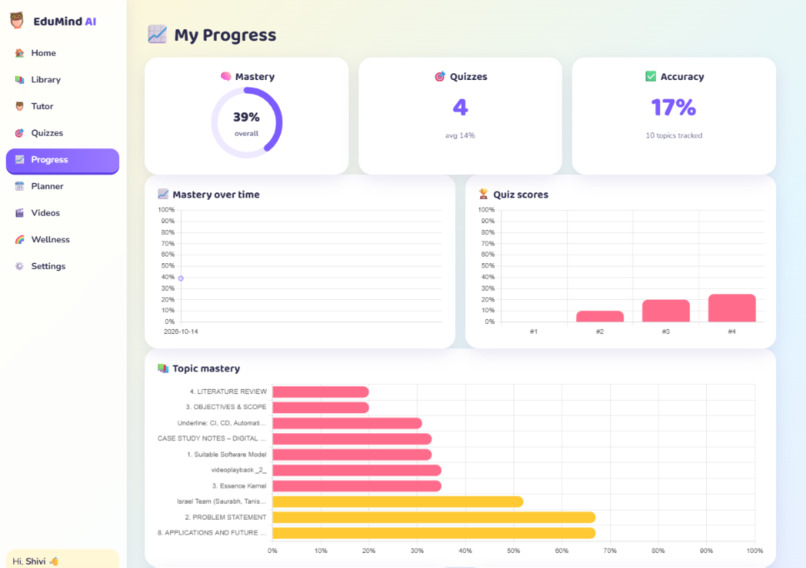
Task: Click the avg 14% text
Action: pyautogui.click(x=460, y=136)
